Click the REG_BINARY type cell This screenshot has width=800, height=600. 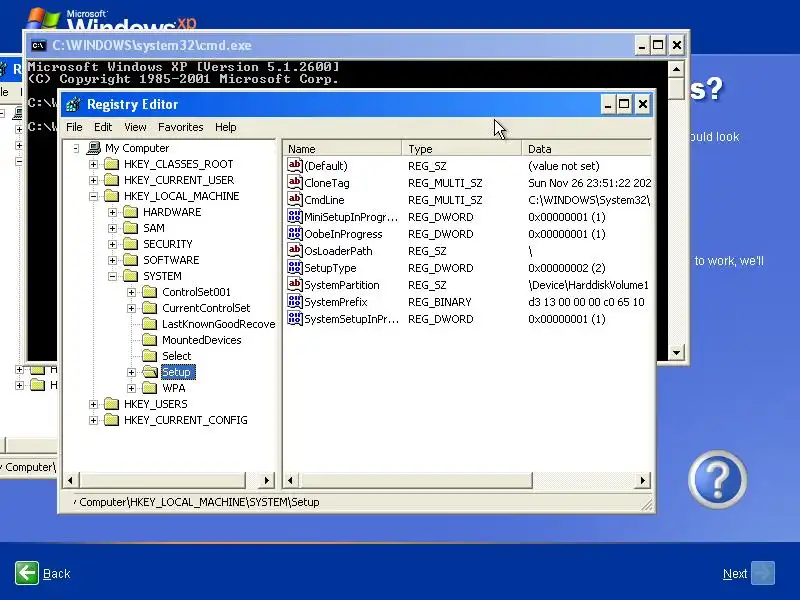pos(440,302)
